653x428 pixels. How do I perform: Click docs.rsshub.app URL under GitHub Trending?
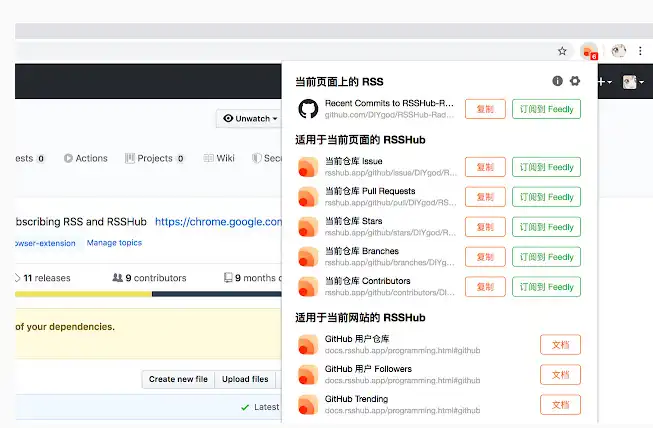[x=402, y=411]
